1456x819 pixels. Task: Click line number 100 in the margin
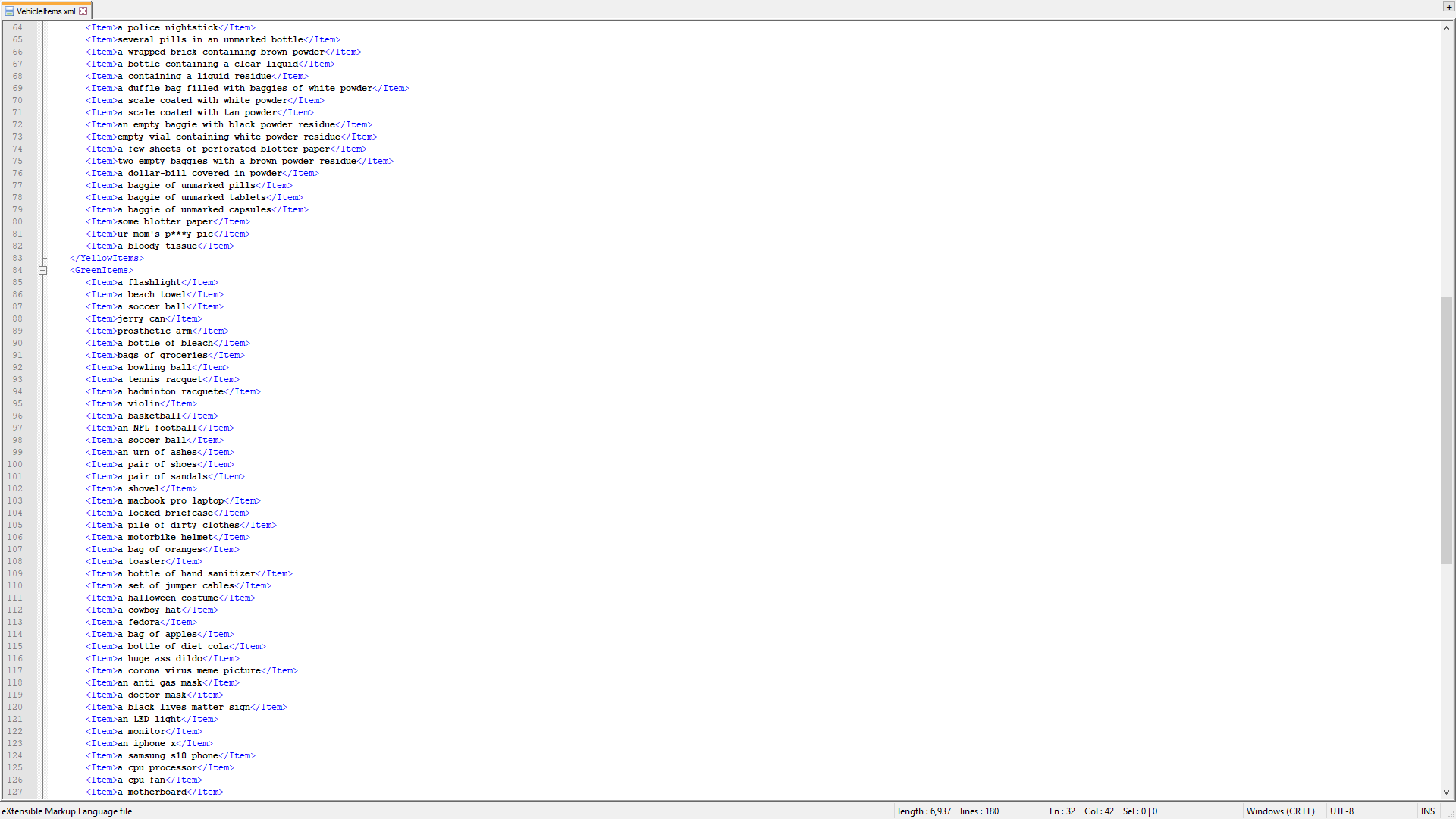[x=15, y=465]
